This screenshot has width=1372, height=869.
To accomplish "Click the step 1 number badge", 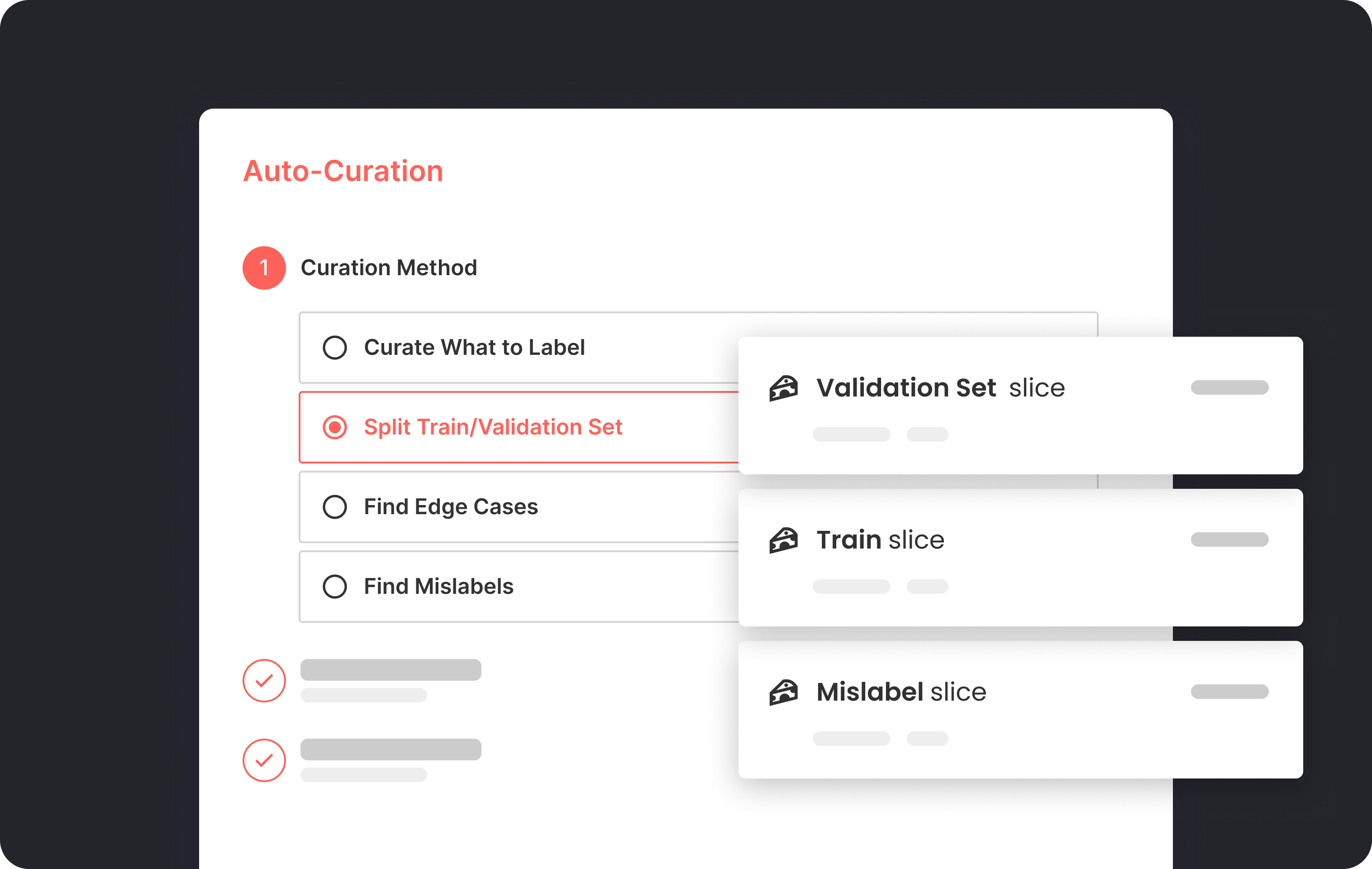I will coord(264,268).
